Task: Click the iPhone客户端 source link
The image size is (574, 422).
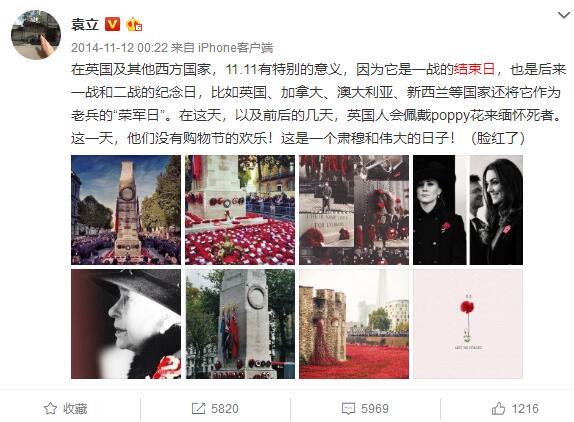Action: coord(235,48)
